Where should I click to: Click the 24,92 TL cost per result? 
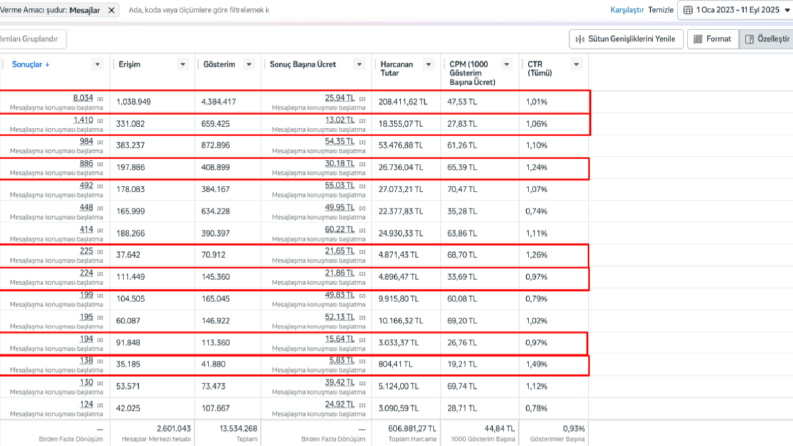tap(339, 405)
